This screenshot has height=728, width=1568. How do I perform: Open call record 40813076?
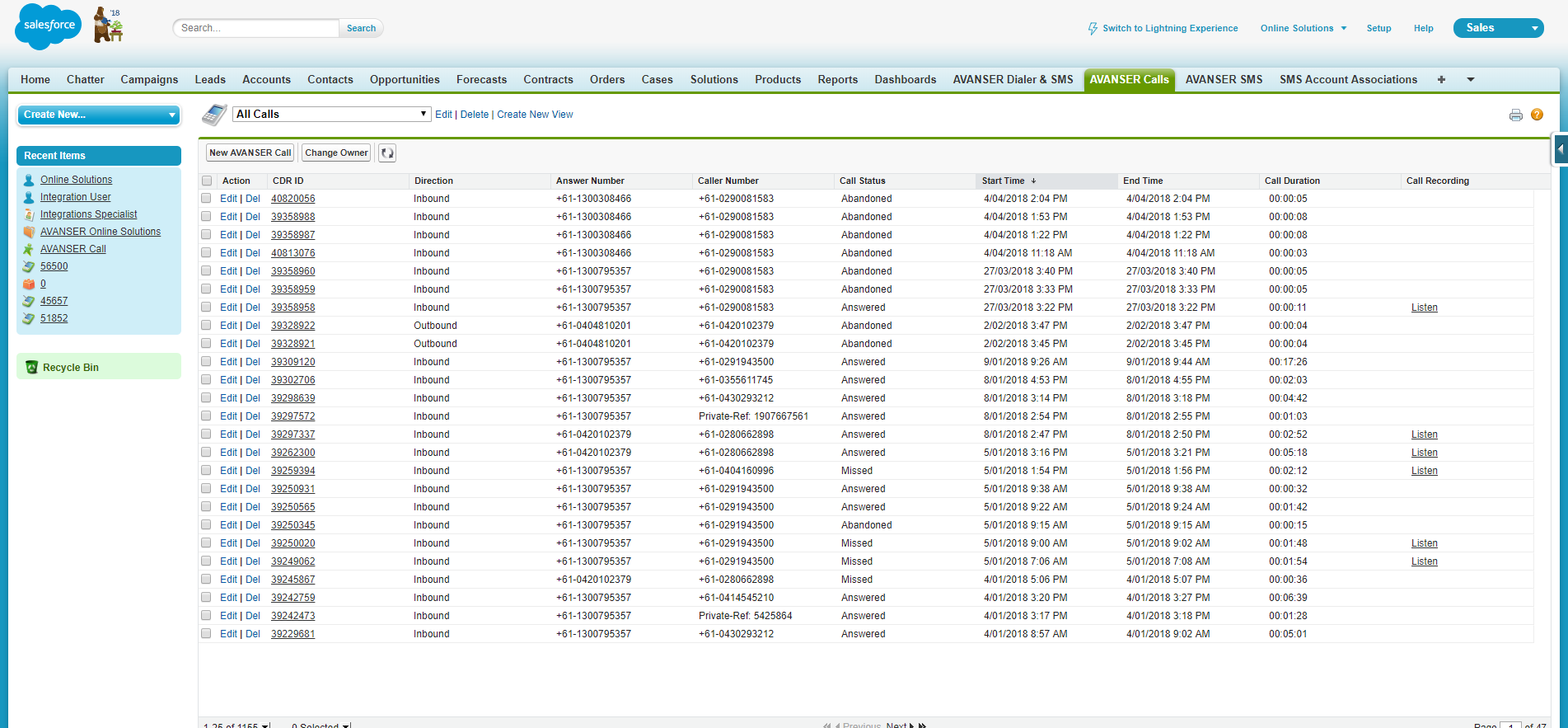point(293,253)
